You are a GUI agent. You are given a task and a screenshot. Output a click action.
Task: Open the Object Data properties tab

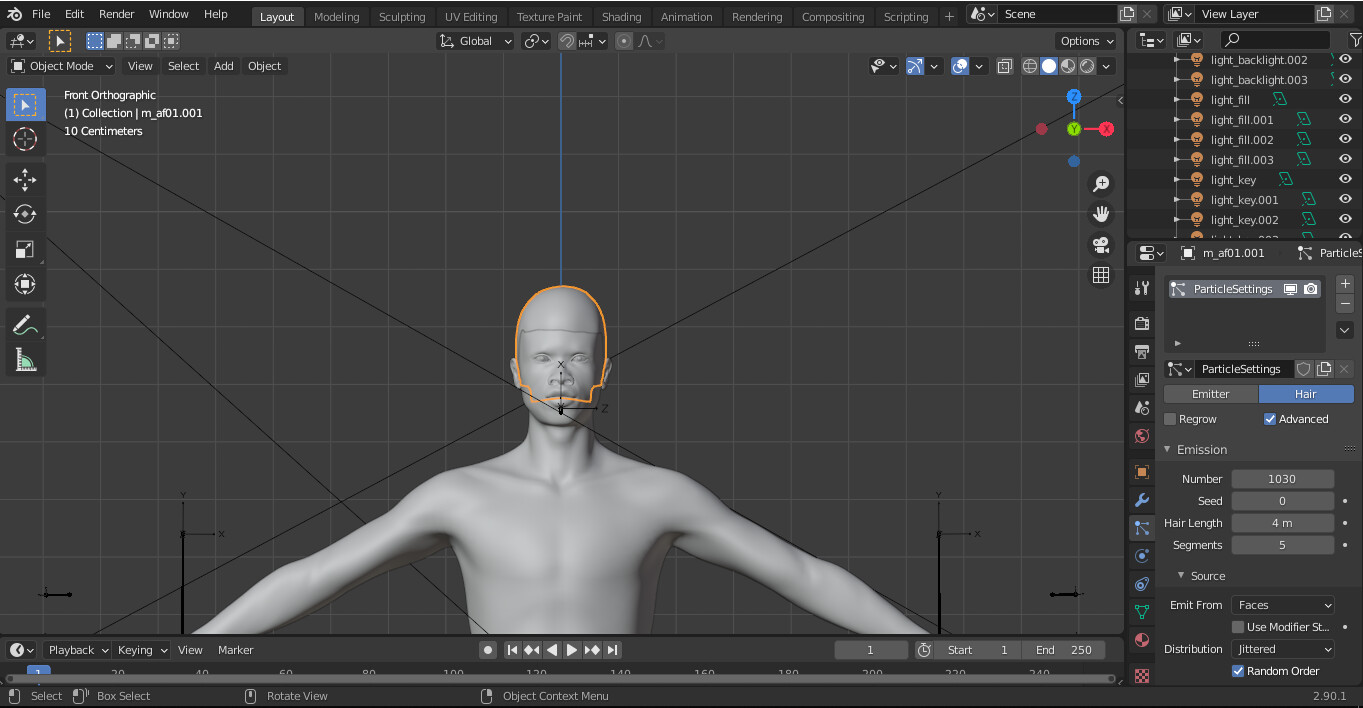pyautogui.click(x=1142, y=611)
